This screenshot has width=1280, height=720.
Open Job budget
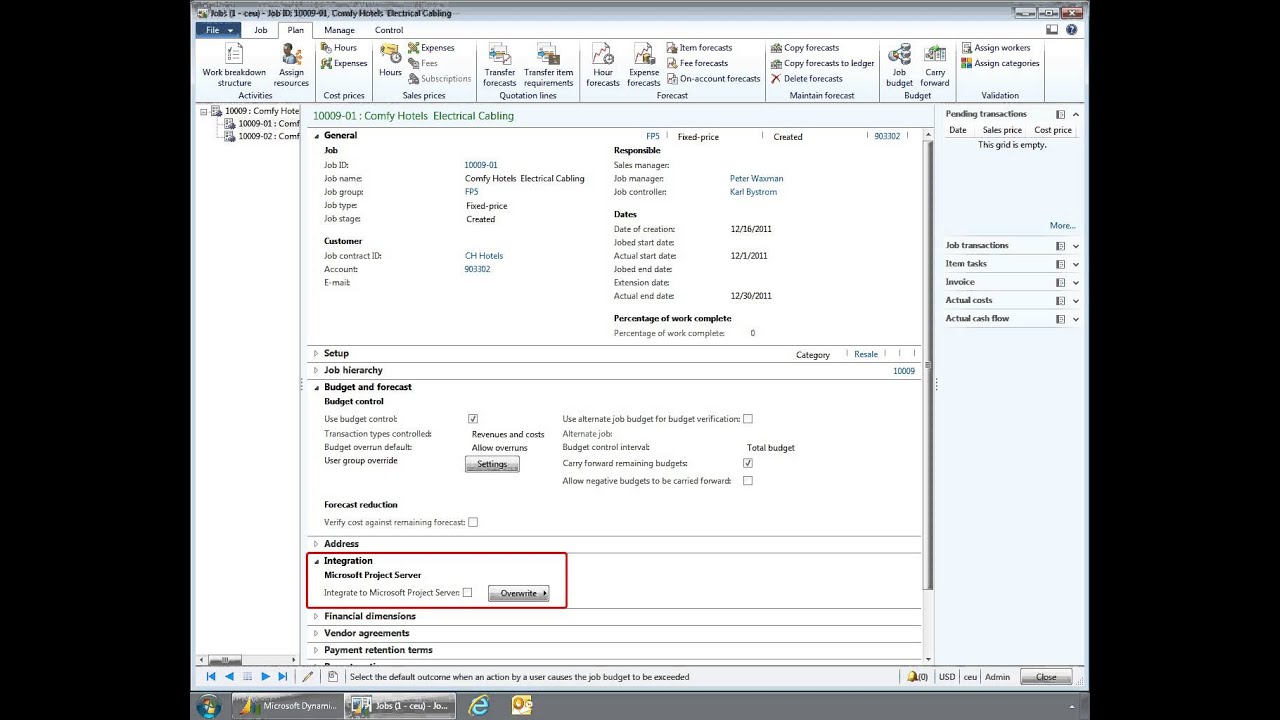pos(899,66)
